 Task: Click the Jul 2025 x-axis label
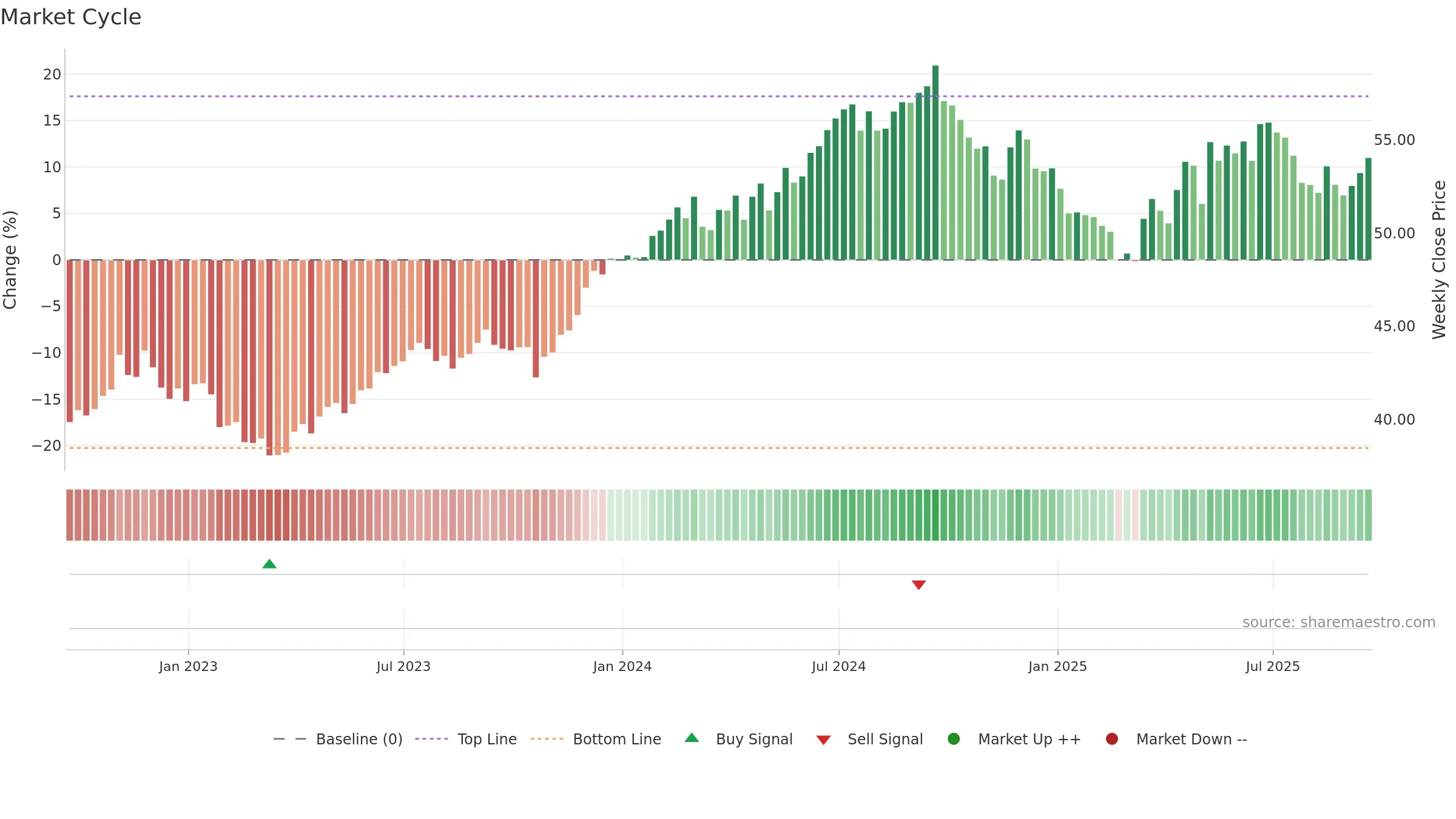(x=1273, y=667)
